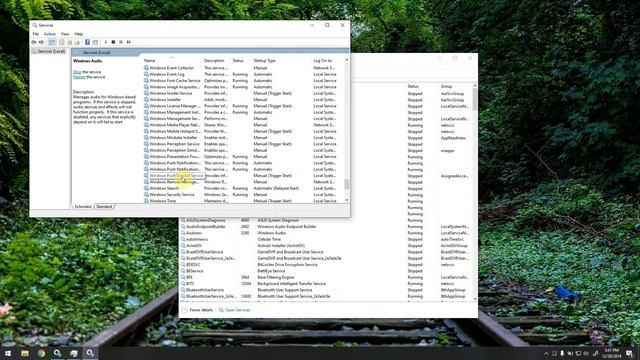Click scrollbar thumb in Services list
Image resolution: width=640 pixels, height=360 pixels.
(x=347, y=184)
